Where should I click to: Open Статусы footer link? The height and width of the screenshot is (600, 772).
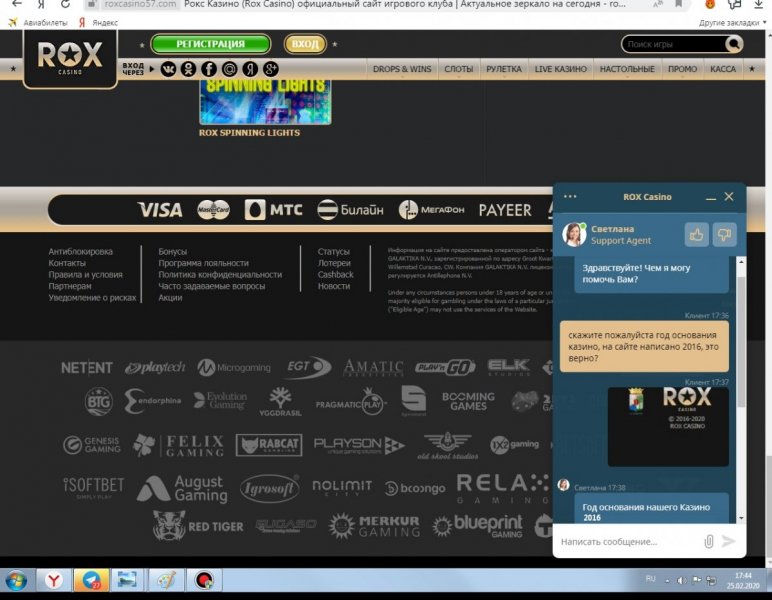click(334, 252)
